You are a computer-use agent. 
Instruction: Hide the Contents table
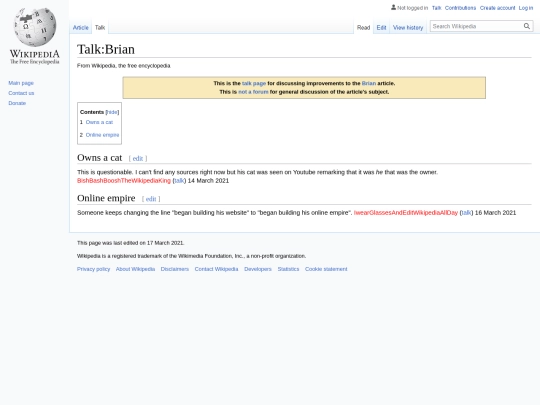coord(112,112)
